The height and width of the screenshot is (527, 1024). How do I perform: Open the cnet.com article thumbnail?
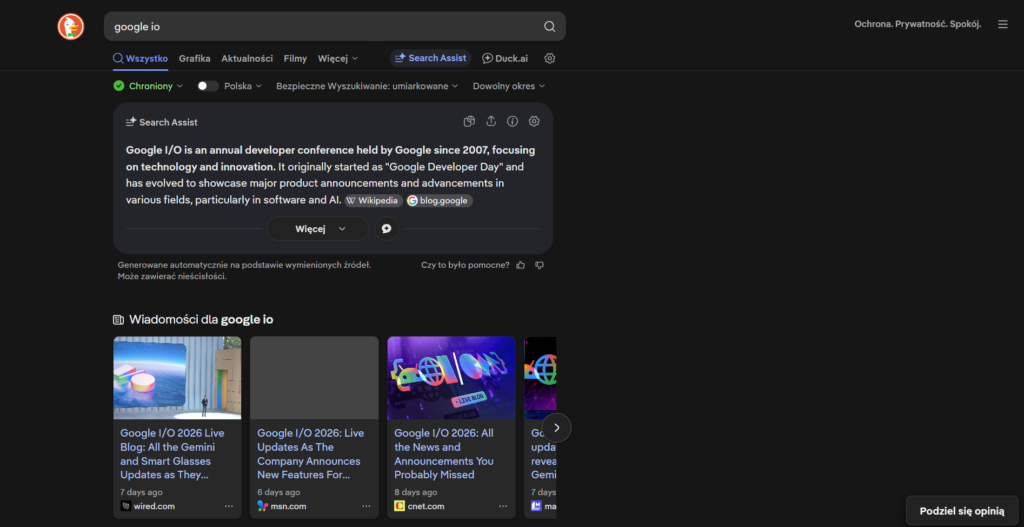pyautogui.click(x=451, y=377)
